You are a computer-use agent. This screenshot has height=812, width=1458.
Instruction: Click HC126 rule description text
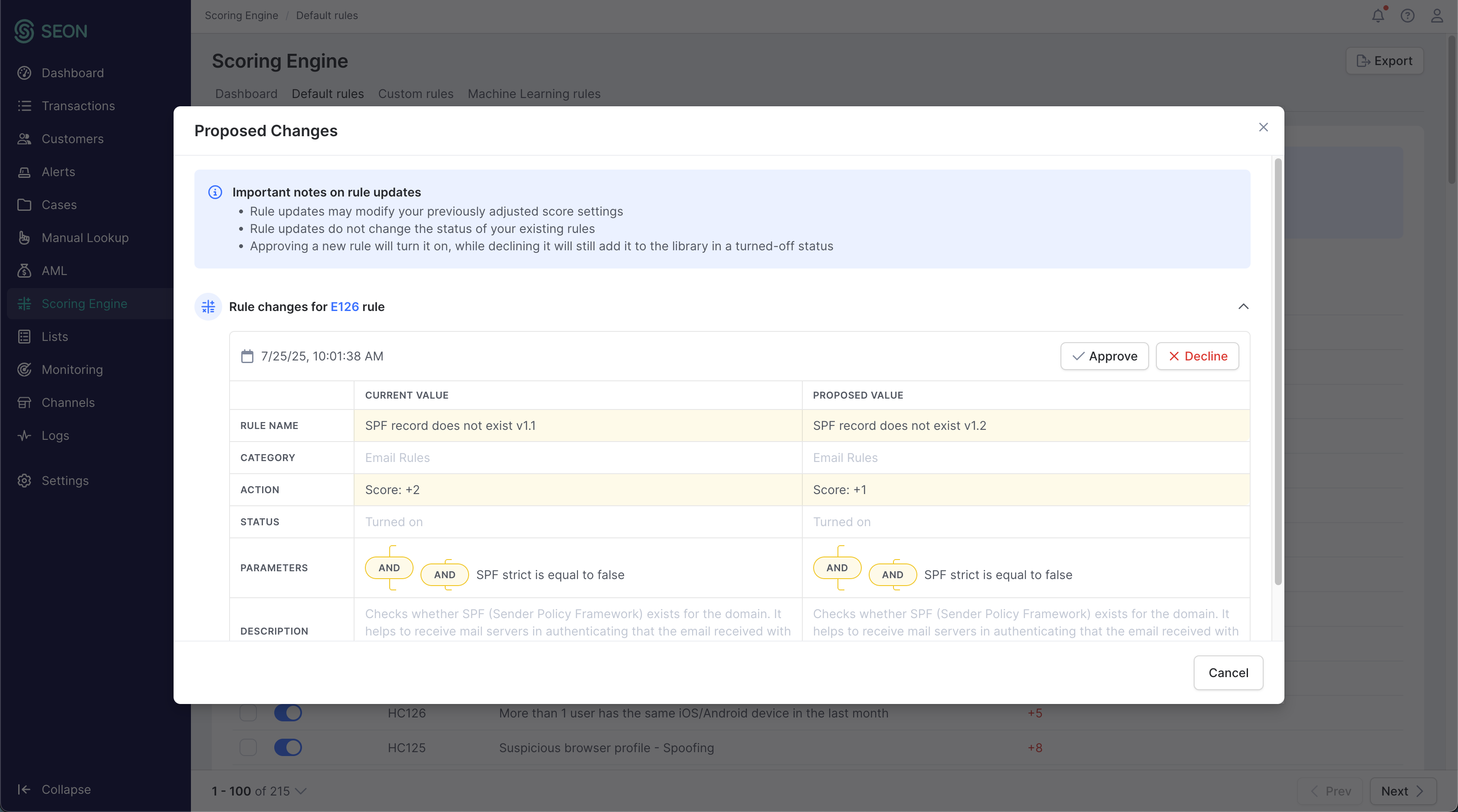693,713
